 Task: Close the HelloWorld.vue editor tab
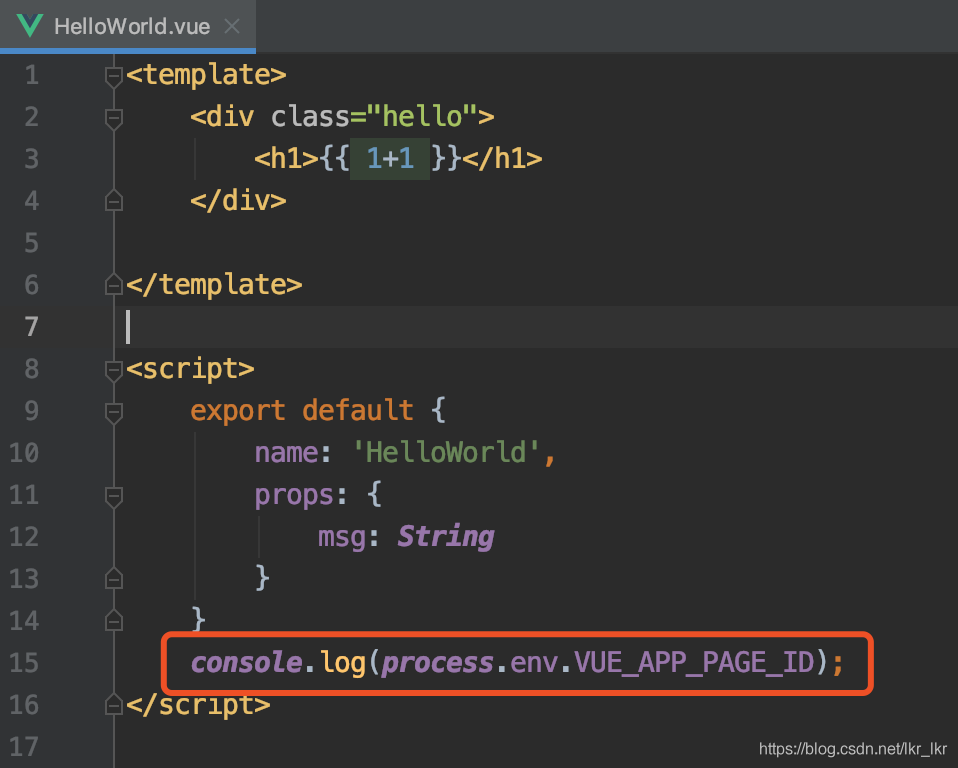232,26
